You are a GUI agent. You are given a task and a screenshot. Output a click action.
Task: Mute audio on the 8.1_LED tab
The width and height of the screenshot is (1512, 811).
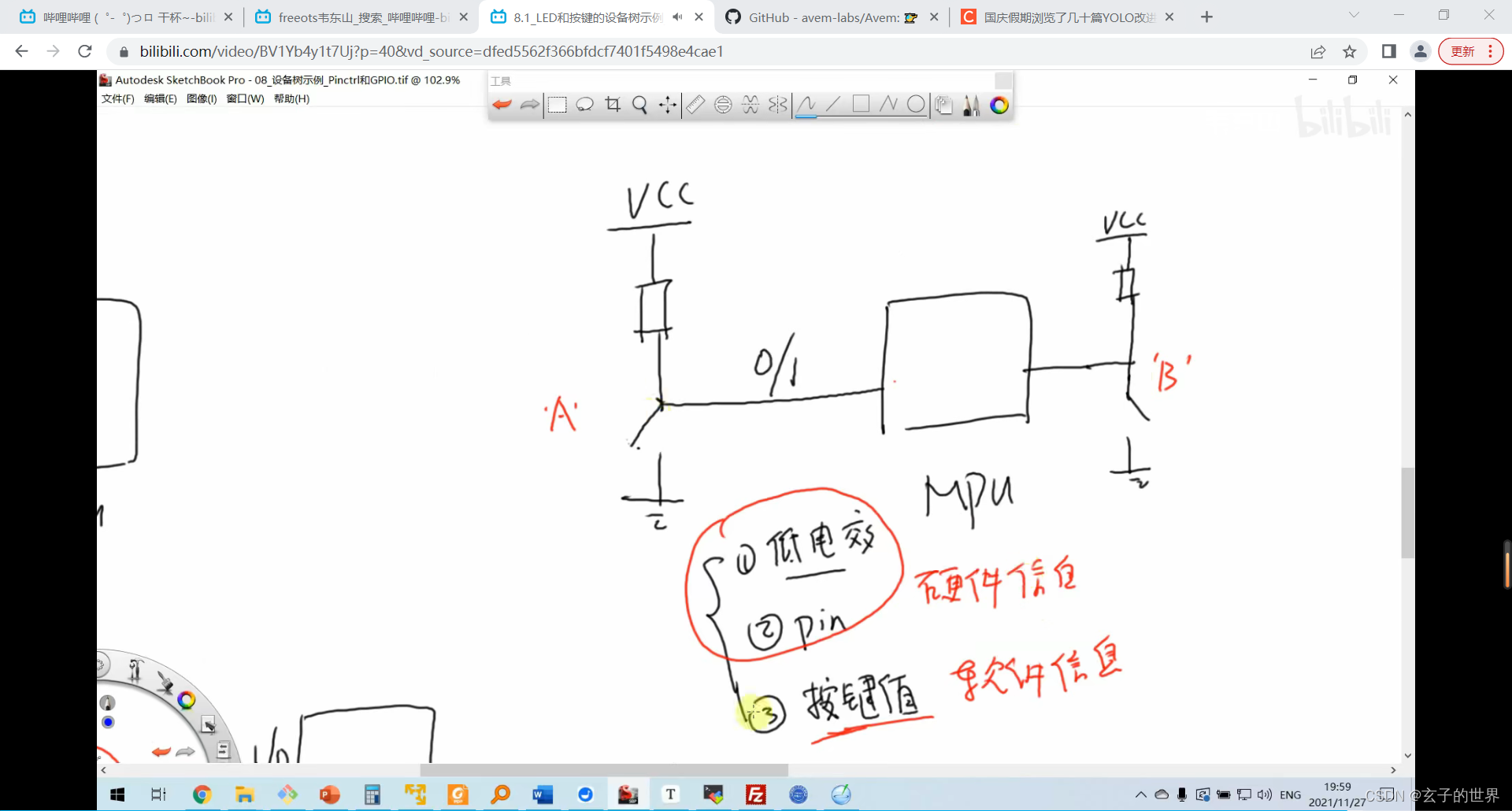[x=677, y=17]
